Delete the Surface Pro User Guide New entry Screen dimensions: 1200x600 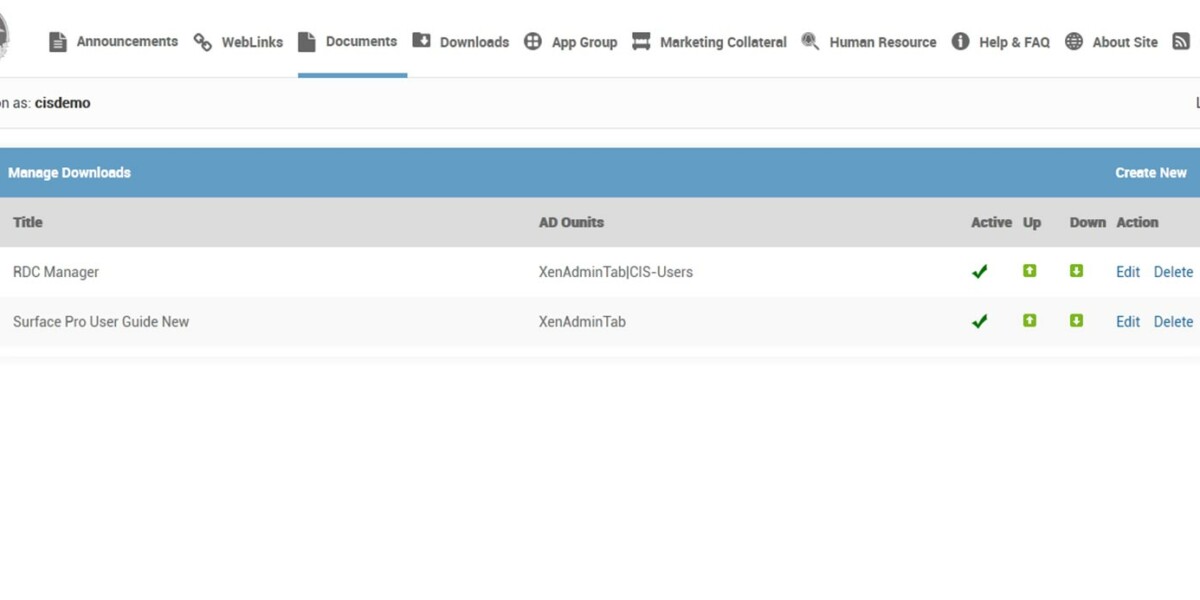click(1173, 321)
